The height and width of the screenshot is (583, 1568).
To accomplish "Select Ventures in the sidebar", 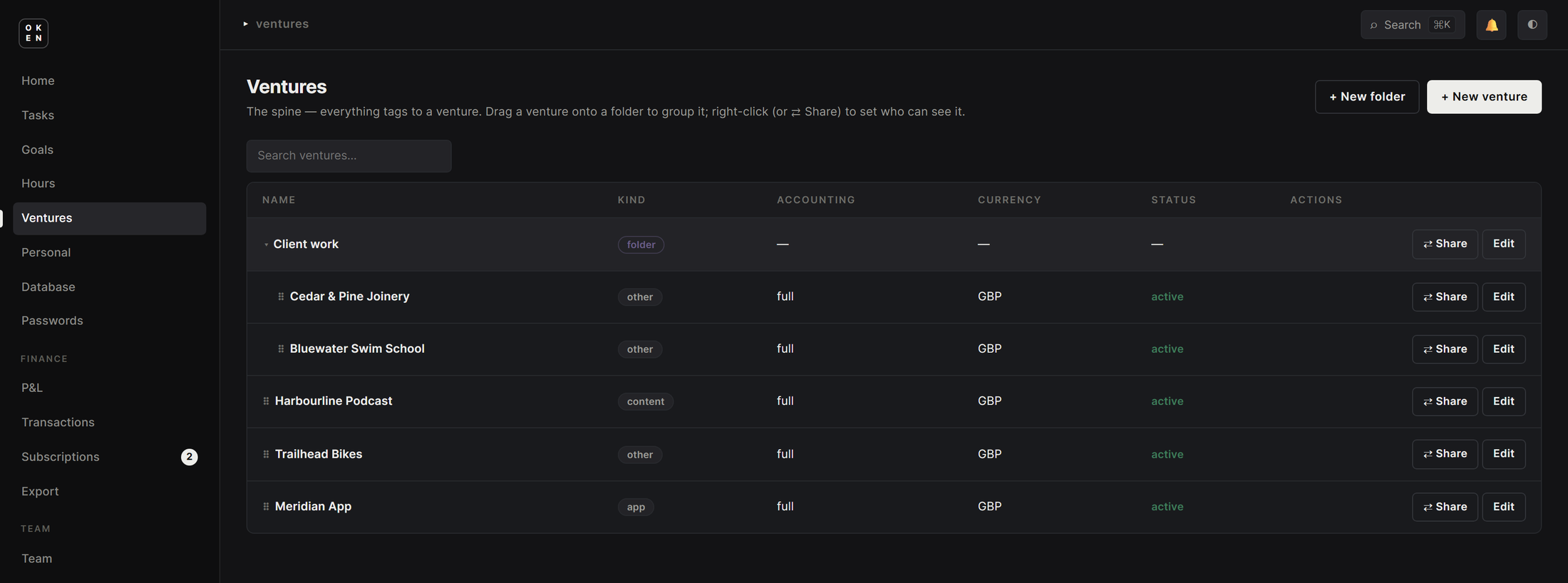I will coord(110,218).
